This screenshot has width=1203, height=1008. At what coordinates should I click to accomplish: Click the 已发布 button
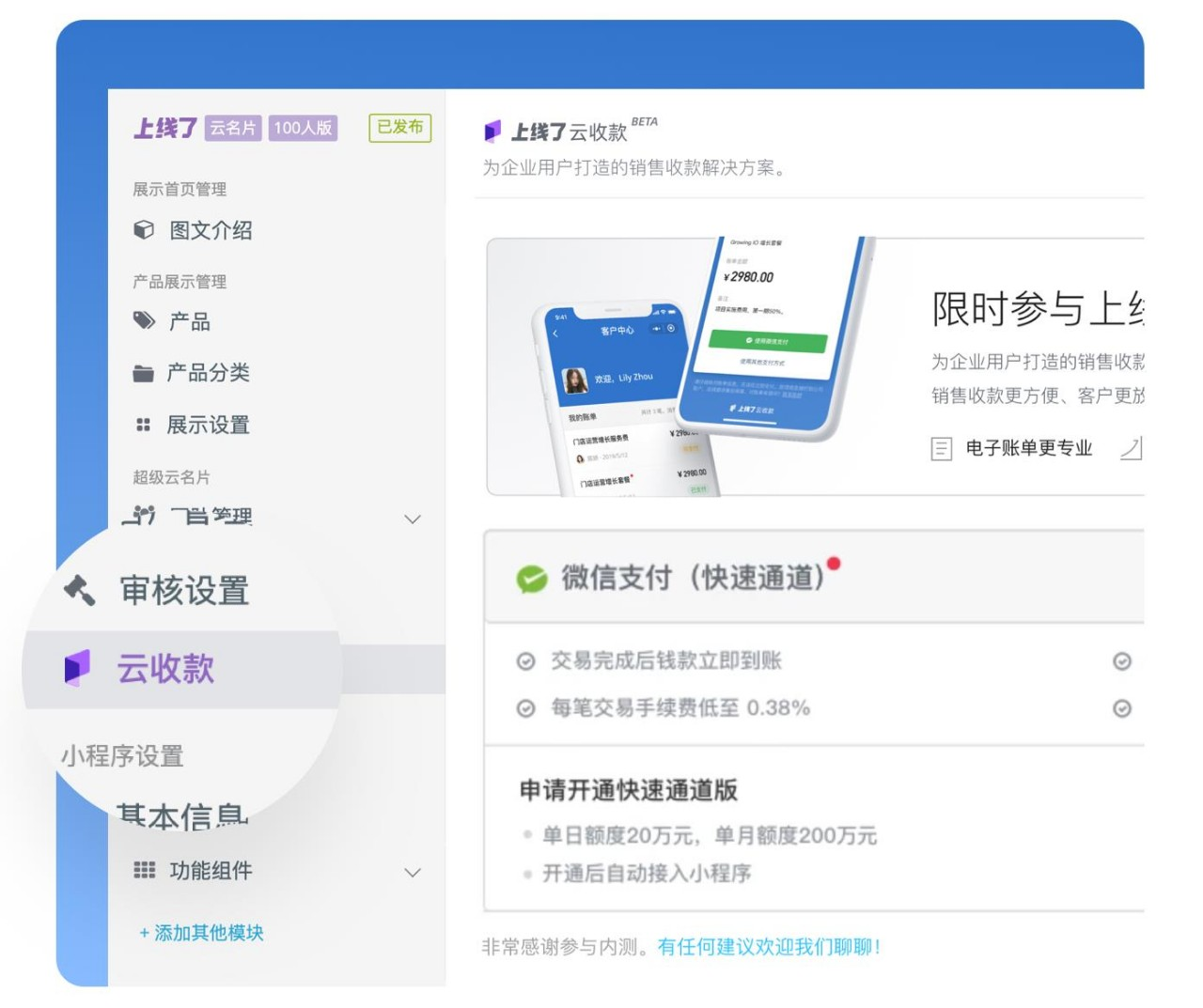398,127
